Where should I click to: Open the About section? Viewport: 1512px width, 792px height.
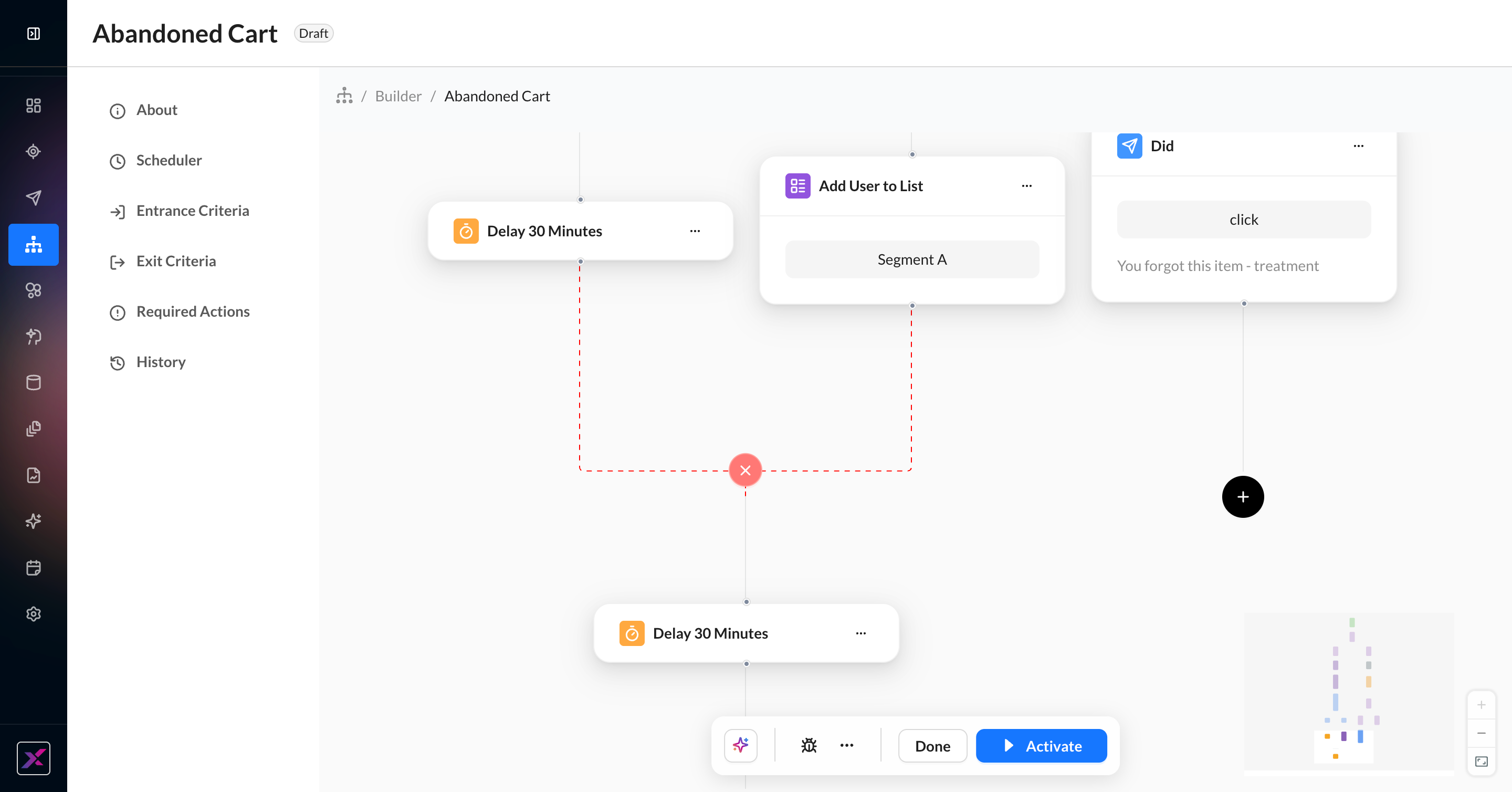[157, 110]
